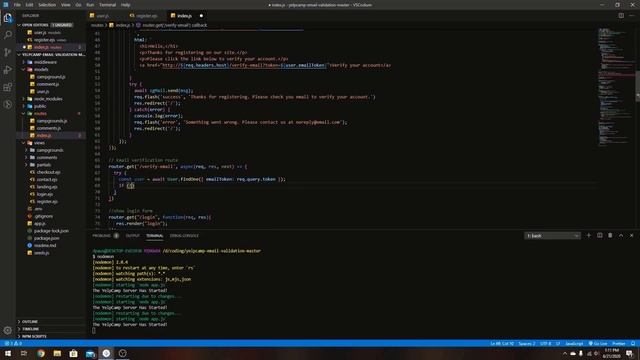This screenshot has height=360, width=640.
Task: Click the LF end-of-line setting
Action: 558,344
